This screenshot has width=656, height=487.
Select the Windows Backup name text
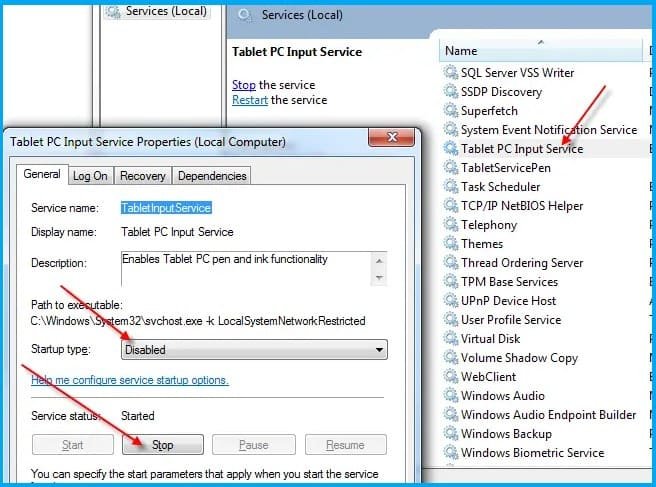point(506,433)
